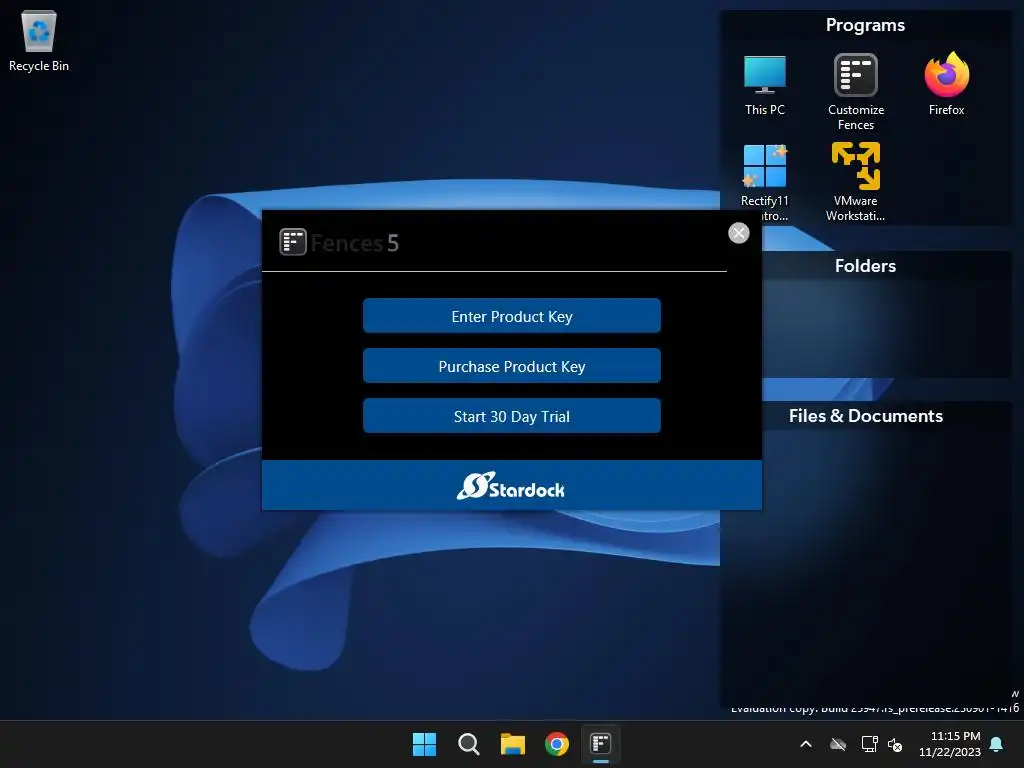Screen dimensions: 1024x768
Task: Click the Enter Product Key button
Action: pos(511,316)
